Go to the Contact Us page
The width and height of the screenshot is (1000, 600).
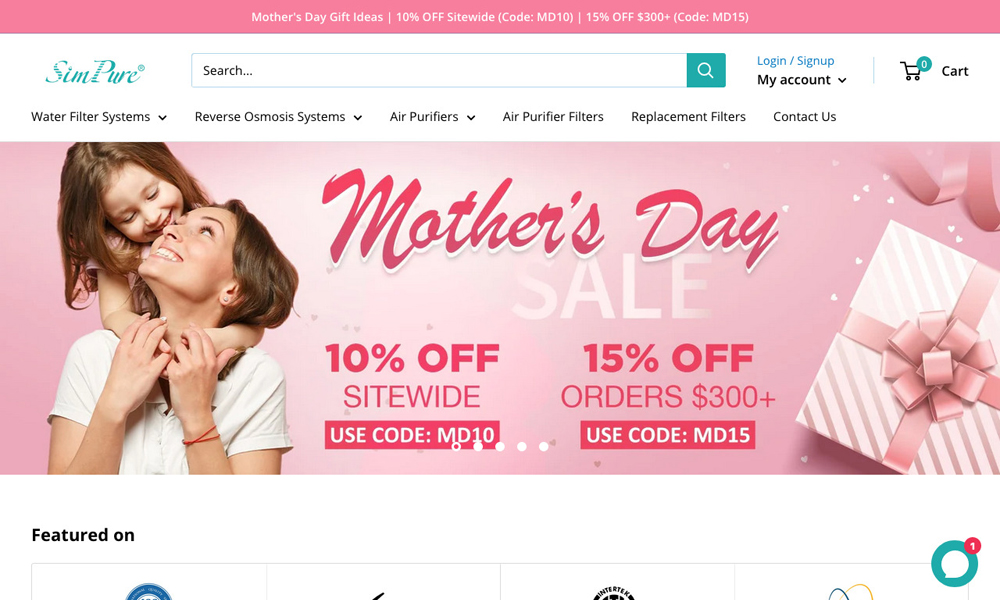click(x=804, y=117)
